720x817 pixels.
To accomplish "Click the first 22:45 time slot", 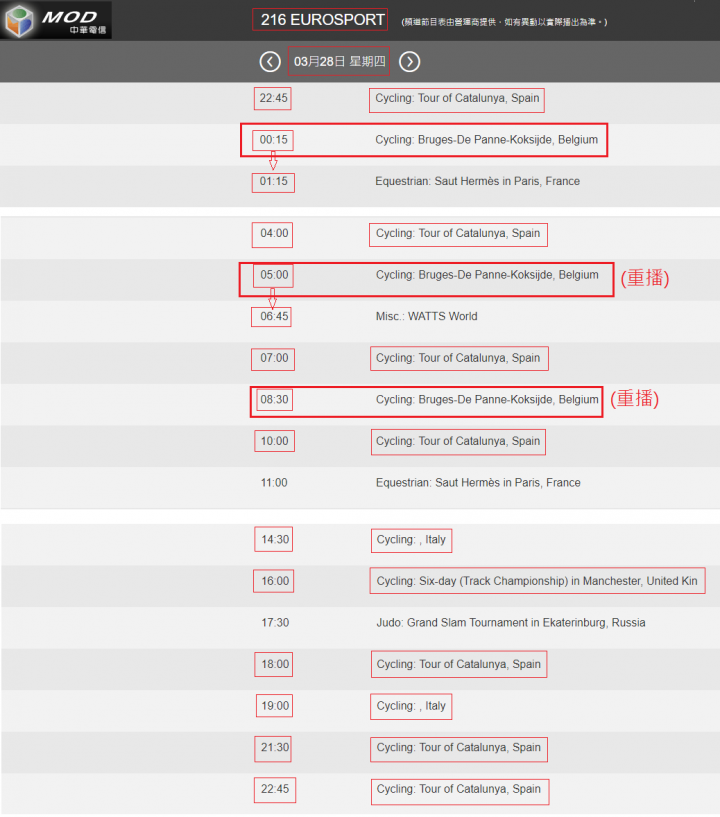I will click(x=274, y=98).
